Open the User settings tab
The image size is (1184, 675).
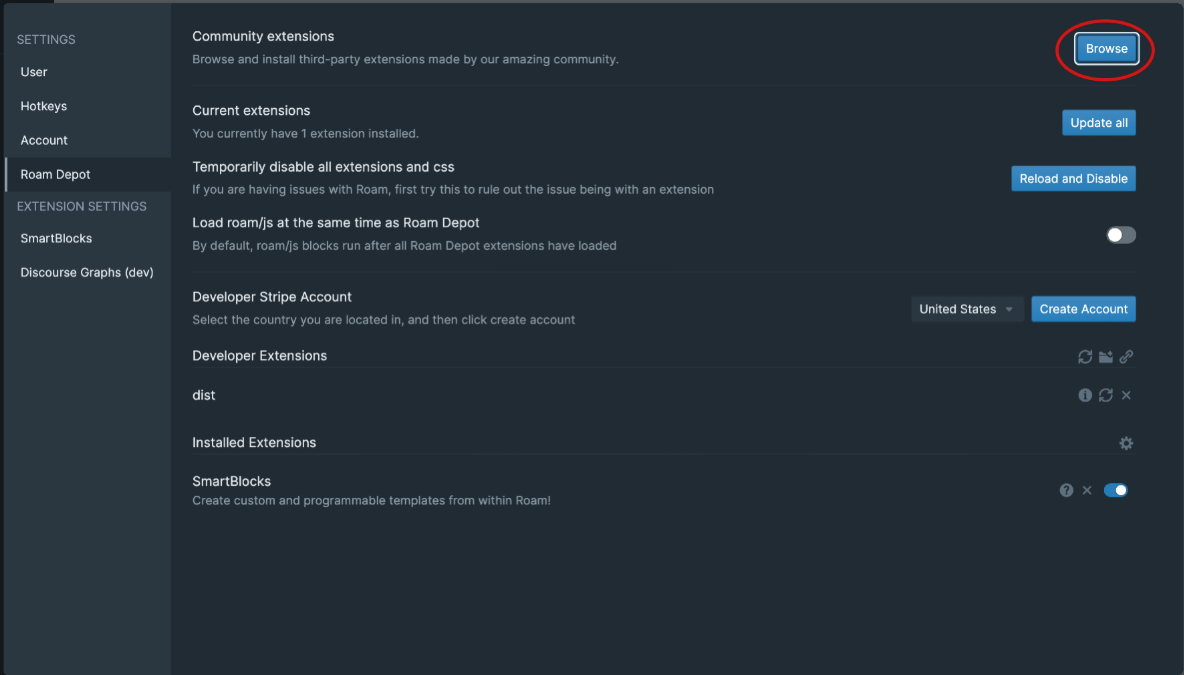(34, 72)
